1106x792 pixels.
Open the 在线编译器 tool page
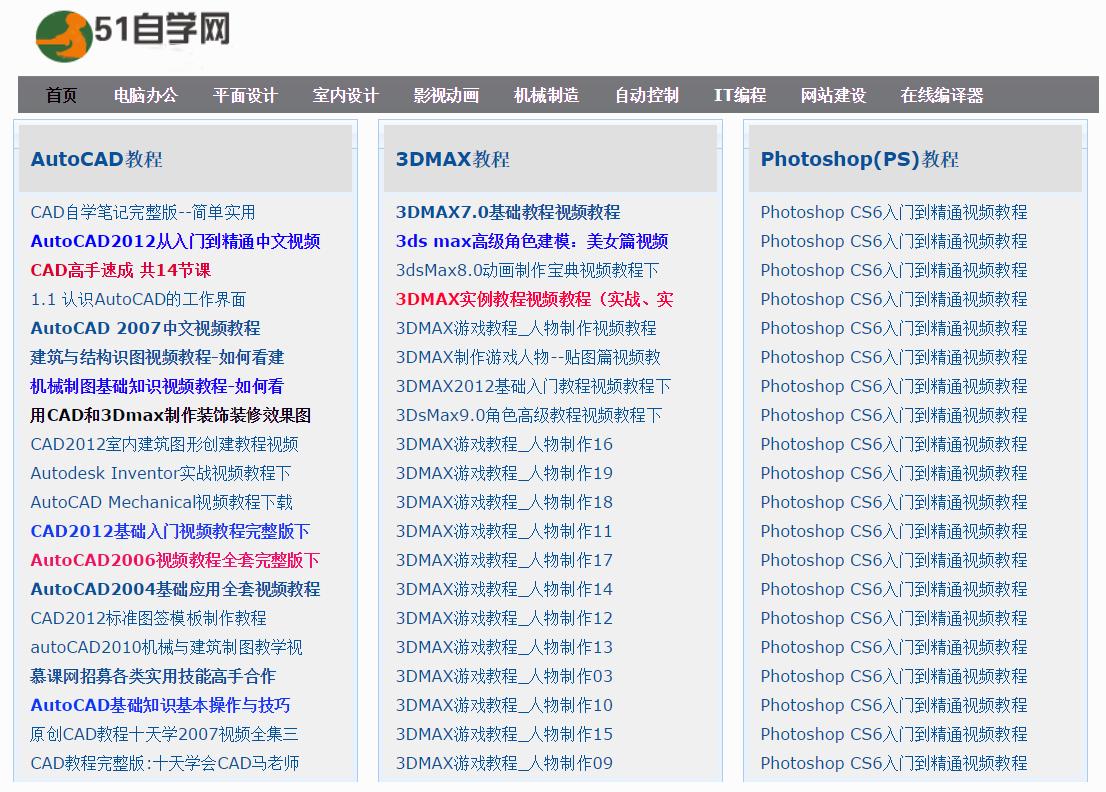click(941, 95)
